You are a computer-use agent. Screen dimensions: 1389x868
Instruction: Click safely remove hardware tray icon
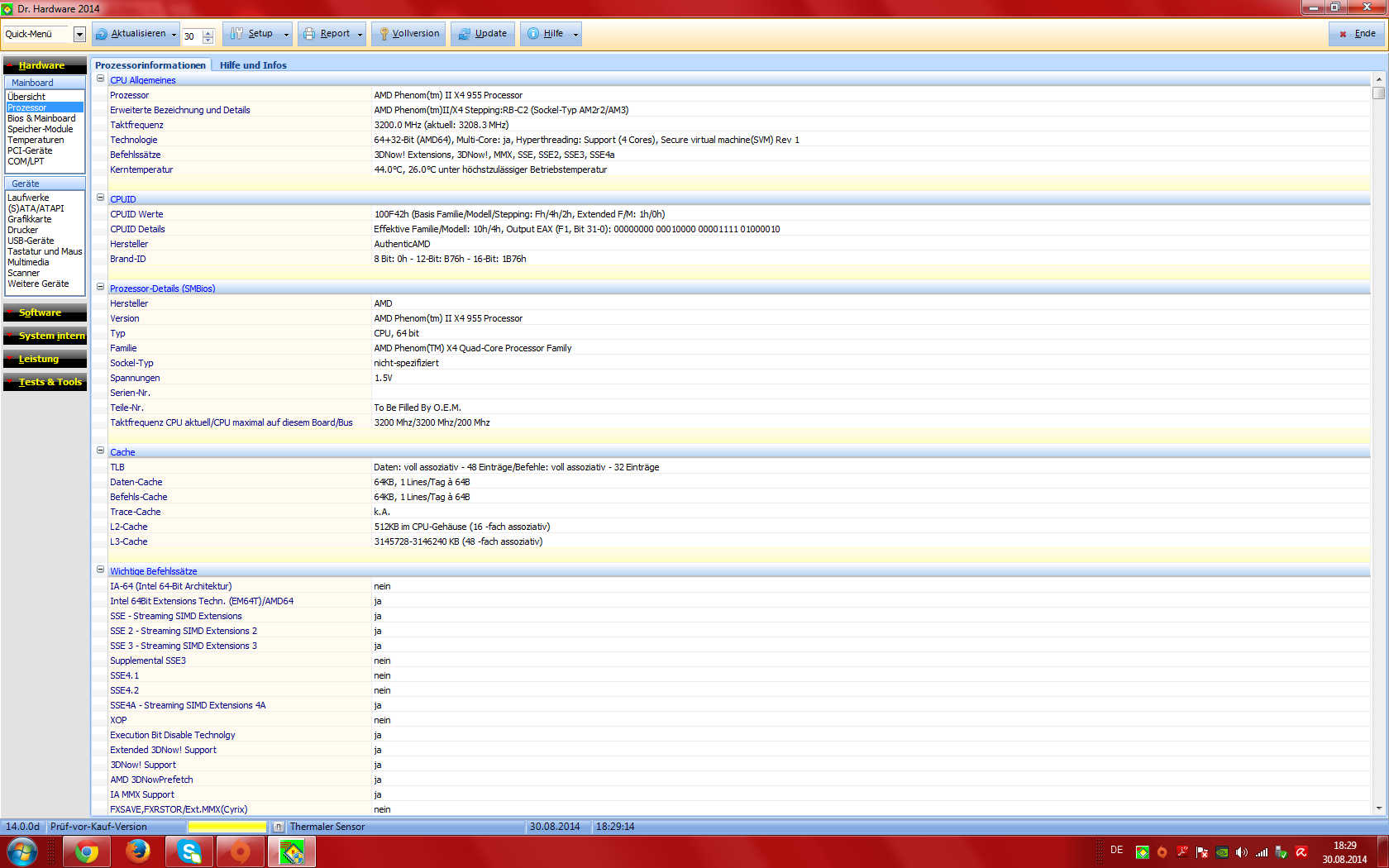(x=1282, y=852)
